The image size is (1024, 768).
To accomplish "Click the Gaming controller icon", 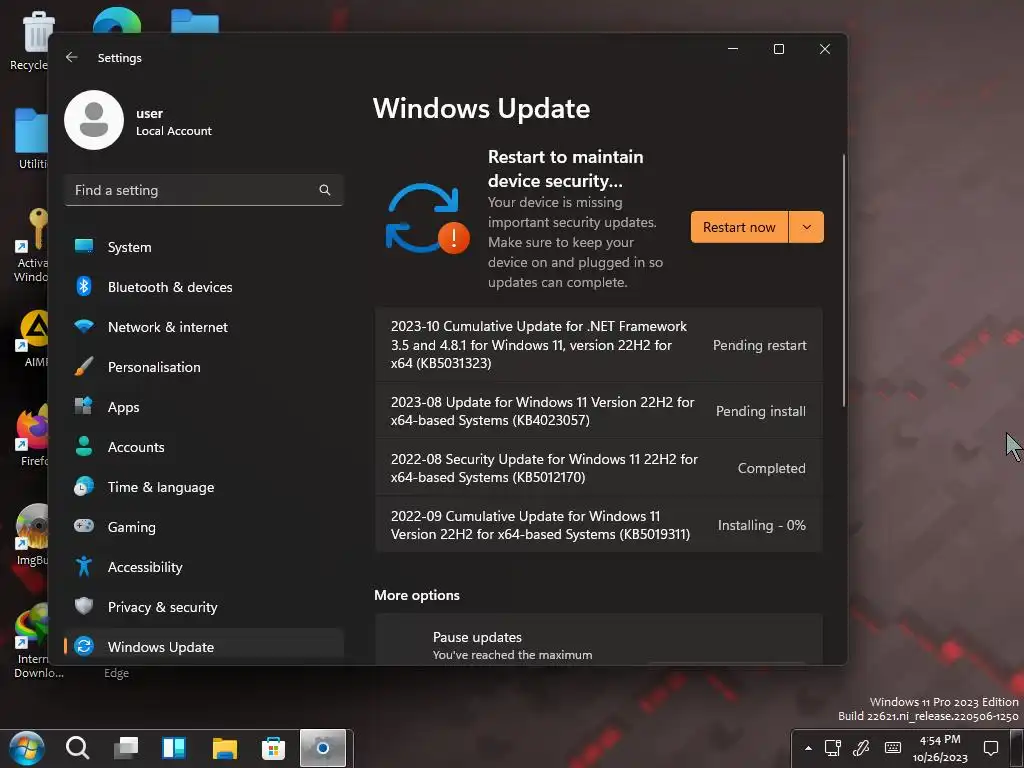I will click(x=84, y=526).
